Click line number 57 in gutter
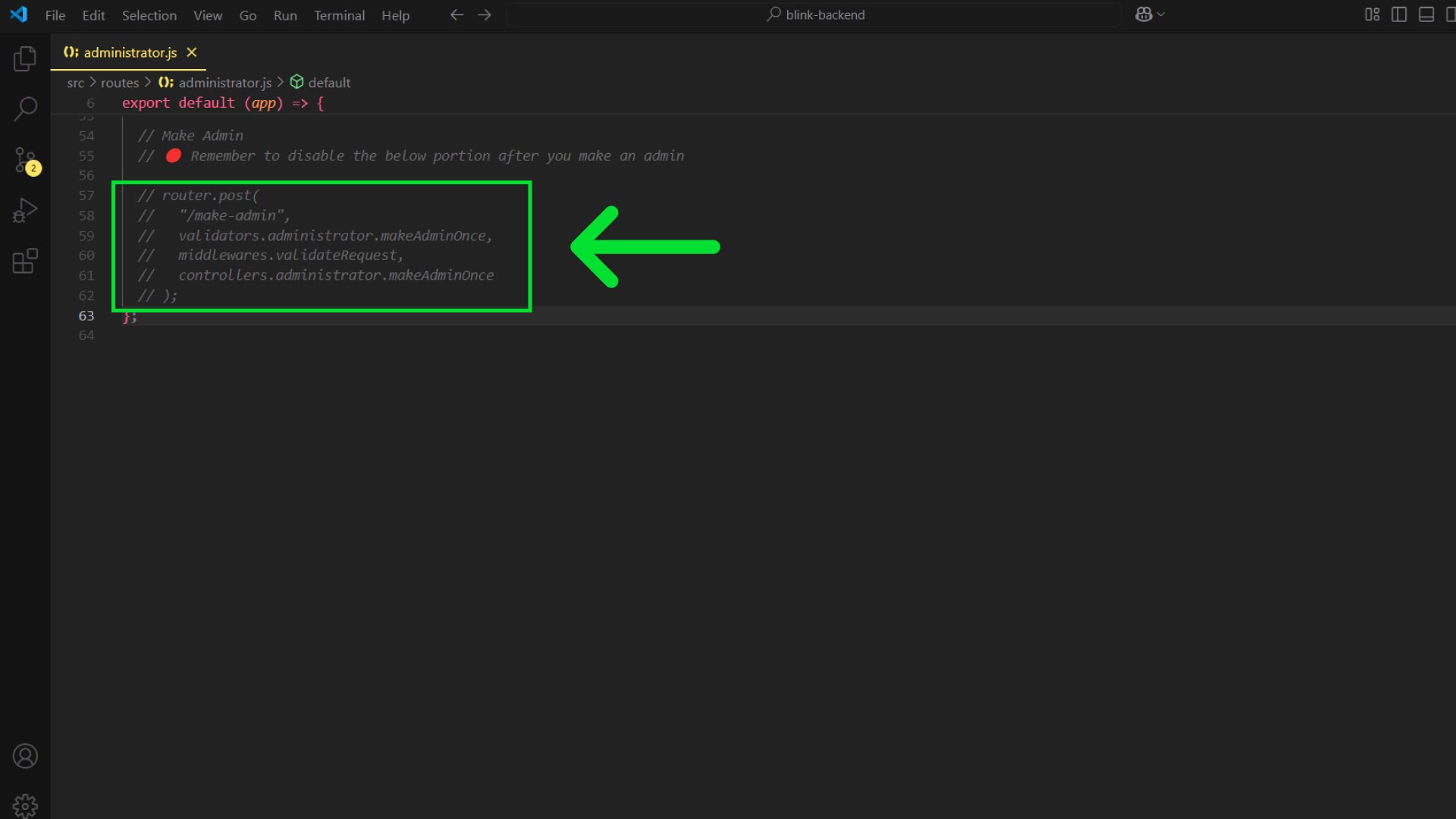 pyautogui.click(x=86, y=196)
